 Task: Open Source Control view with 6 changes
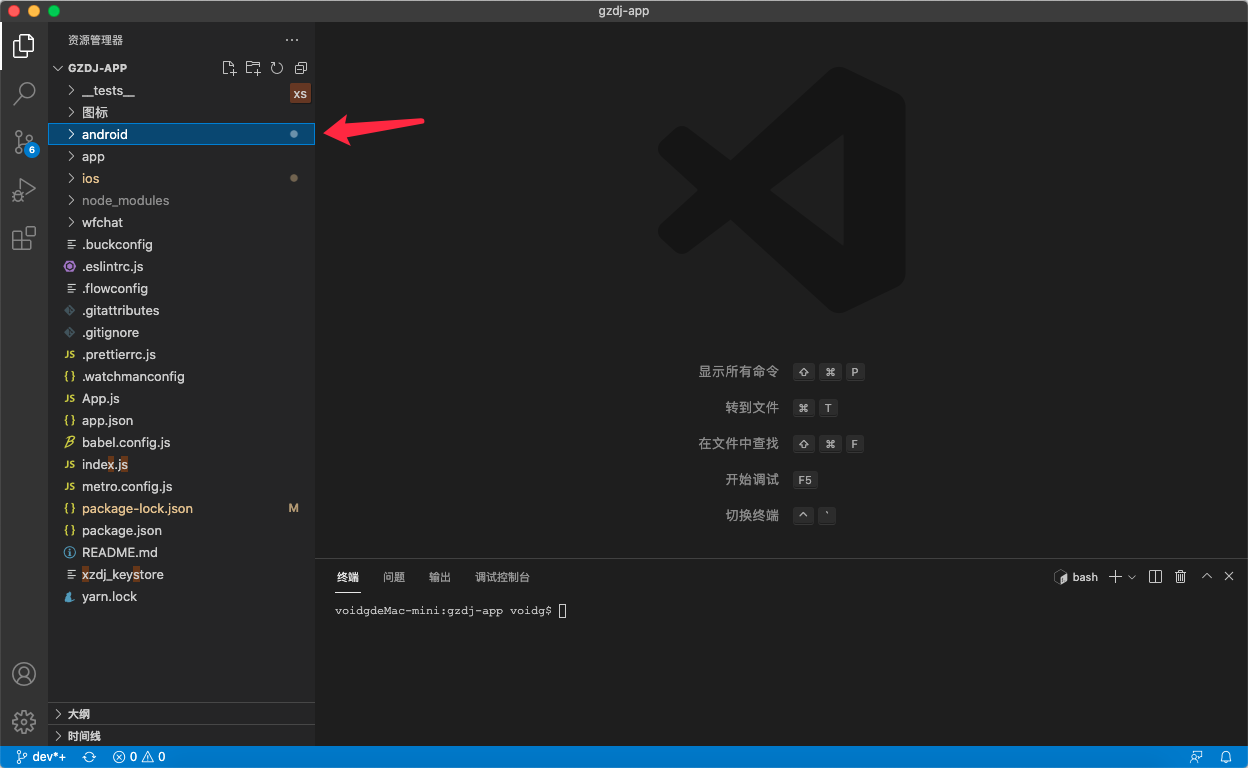click(24, 142)
